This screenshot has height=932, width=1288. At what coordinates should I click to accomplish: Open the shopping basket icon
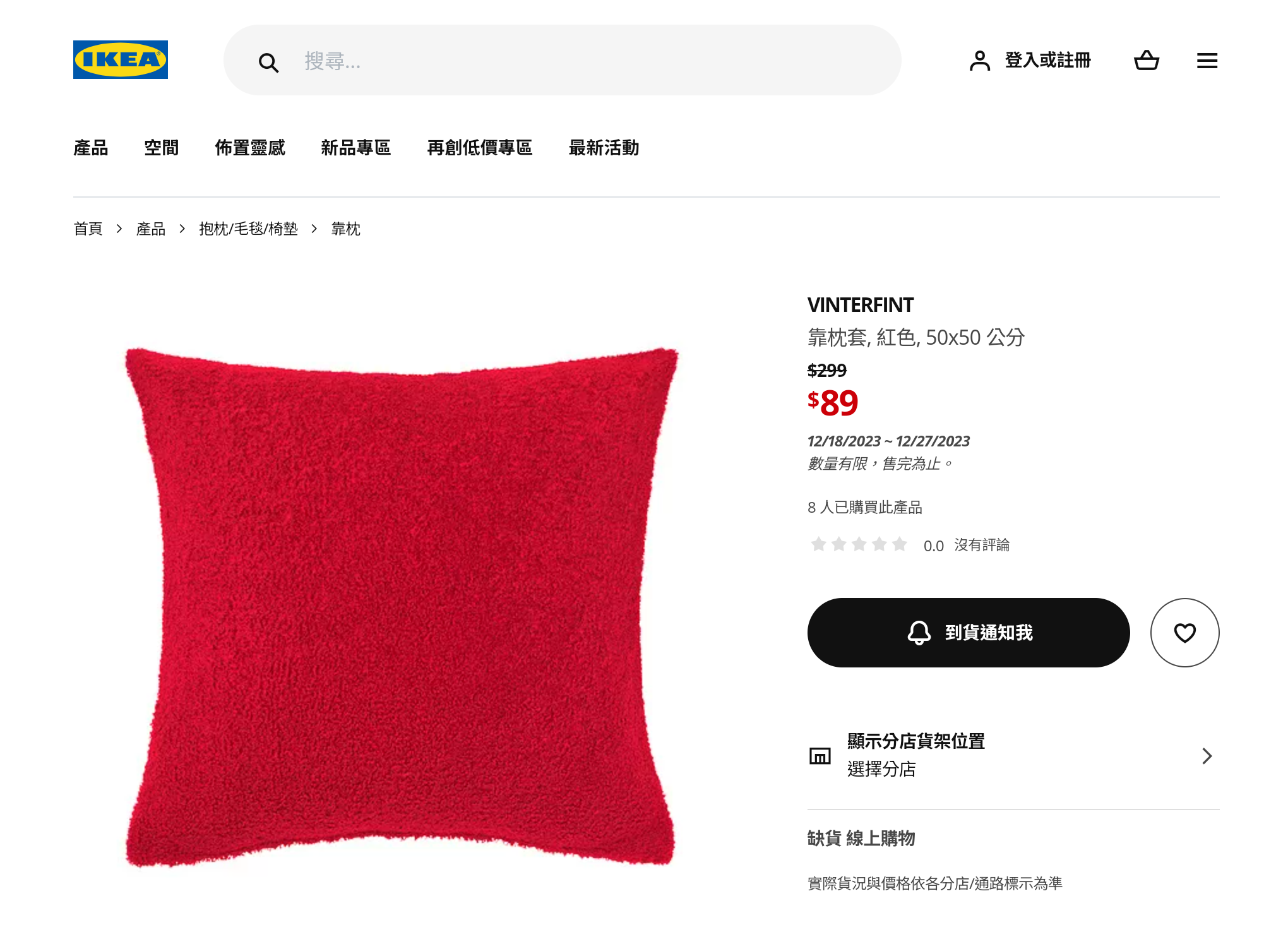1147,61
